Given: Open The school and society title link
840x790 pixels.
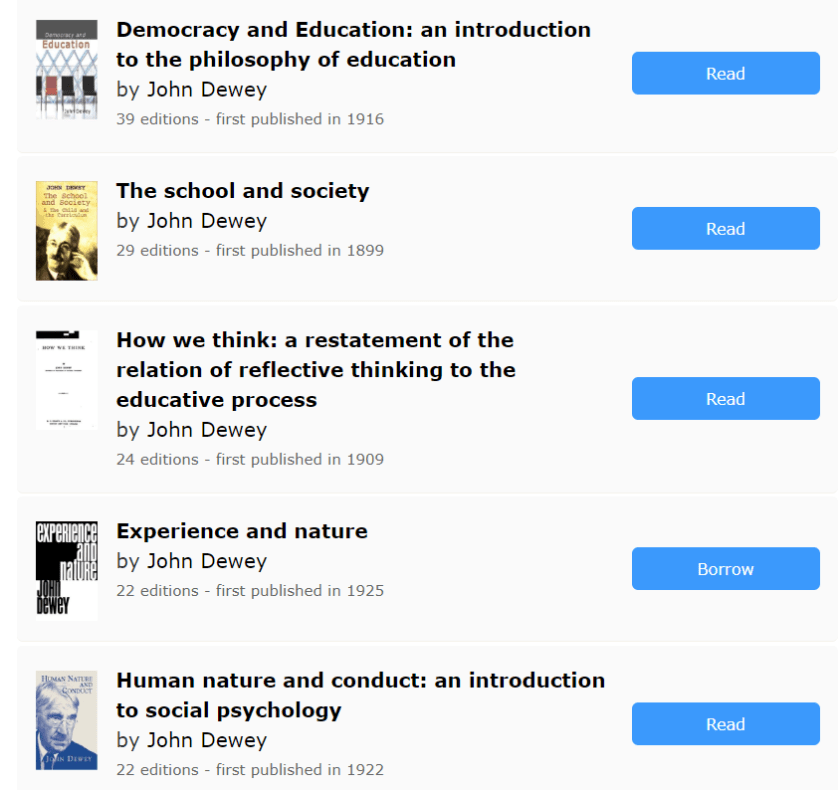Looking at the screenshot, I should click(242, 191).
